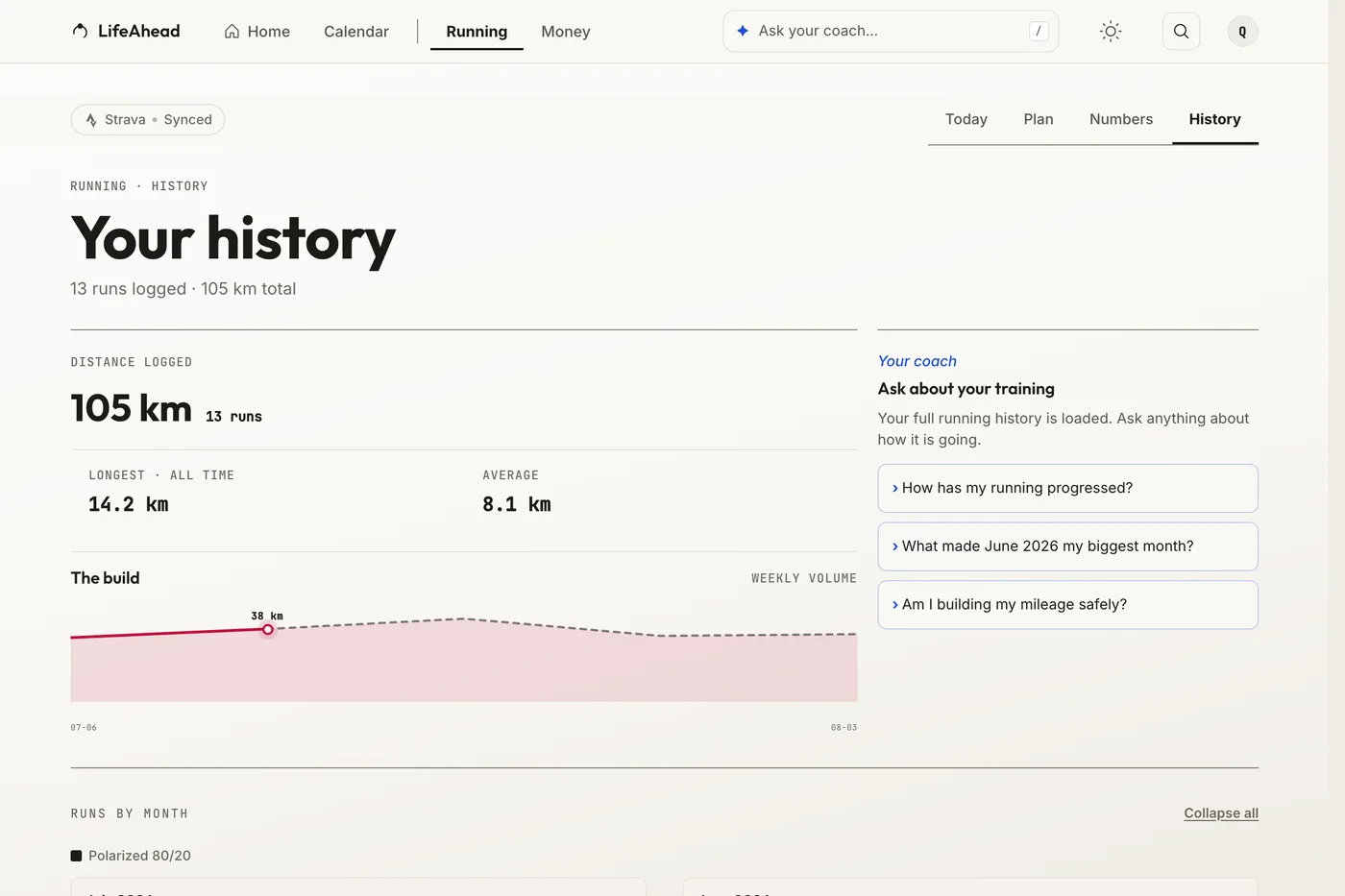
Task: Go to the Home nav link
Action: click(257, 32)
